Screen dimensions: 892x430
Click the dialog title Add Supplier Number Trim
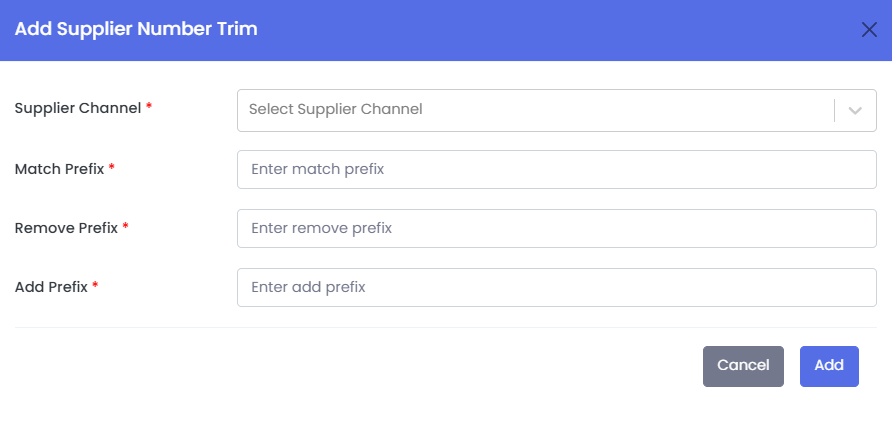point(136,29)
